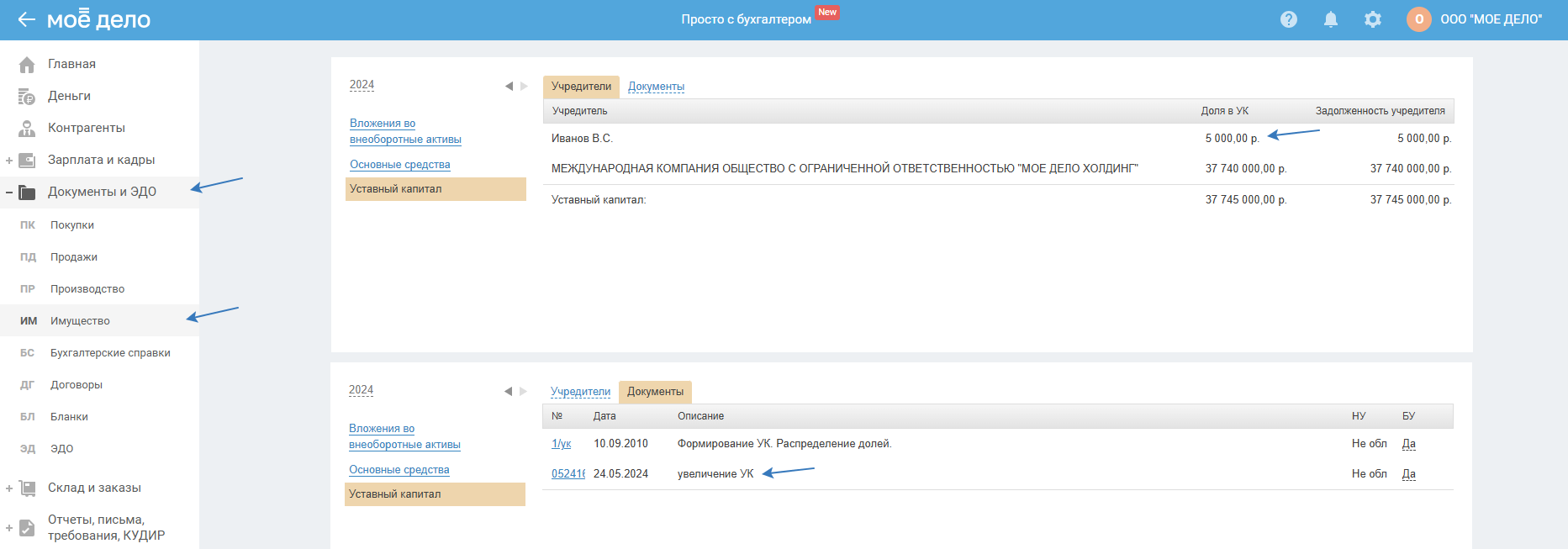Open settings gear icon

(1373, 19)
